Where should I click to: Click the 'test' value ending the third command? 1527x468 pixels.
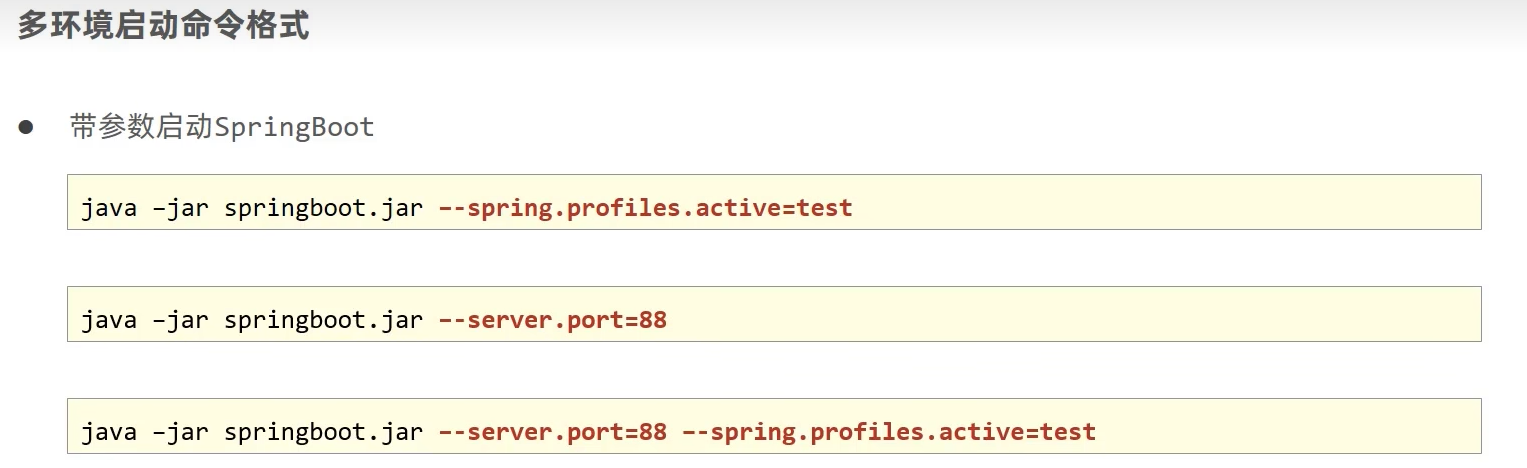point(1068,433)
